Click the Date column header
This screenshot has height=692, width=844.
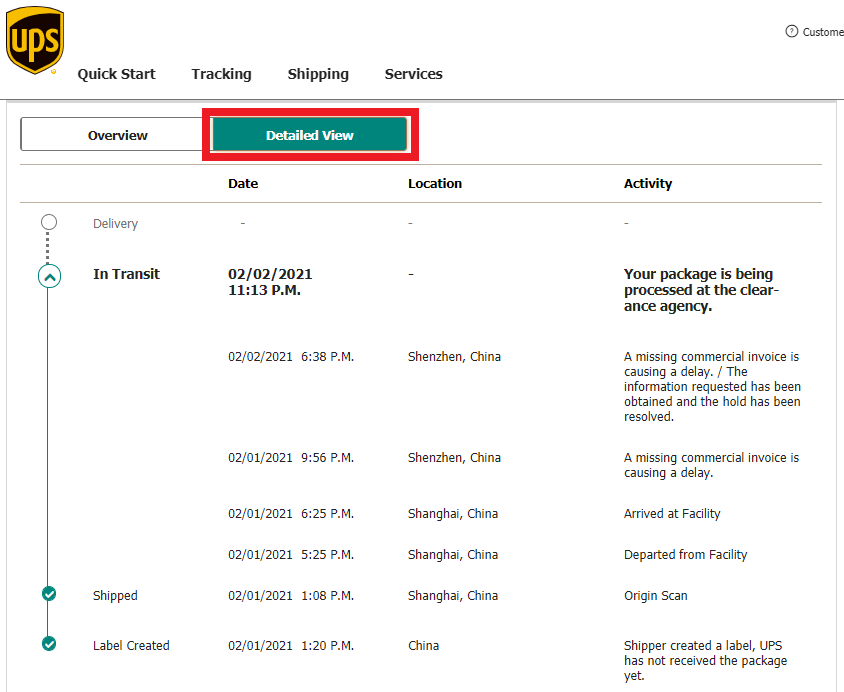pyautogui.click(x=243, y=184)
